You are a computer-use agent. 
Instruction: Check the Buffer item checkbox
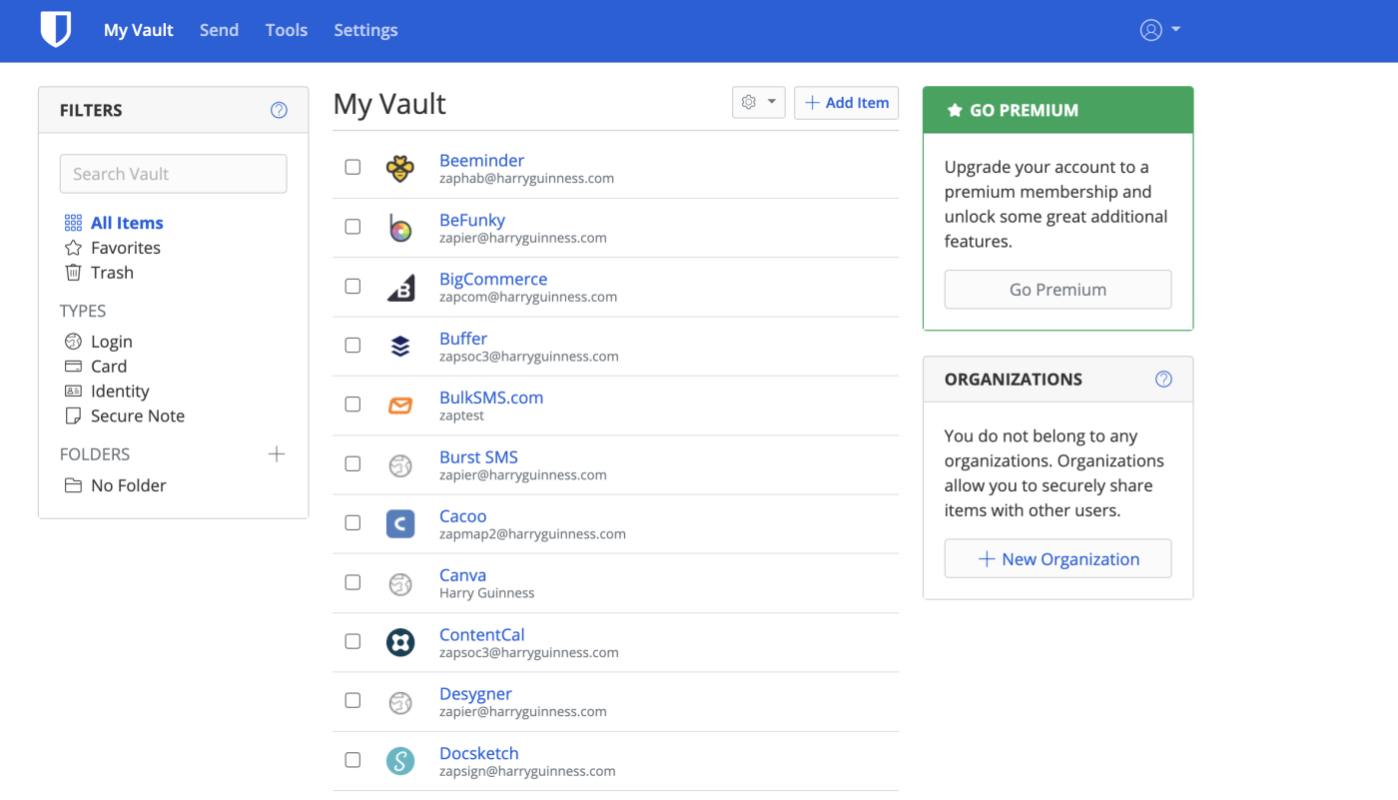(353, 345)
